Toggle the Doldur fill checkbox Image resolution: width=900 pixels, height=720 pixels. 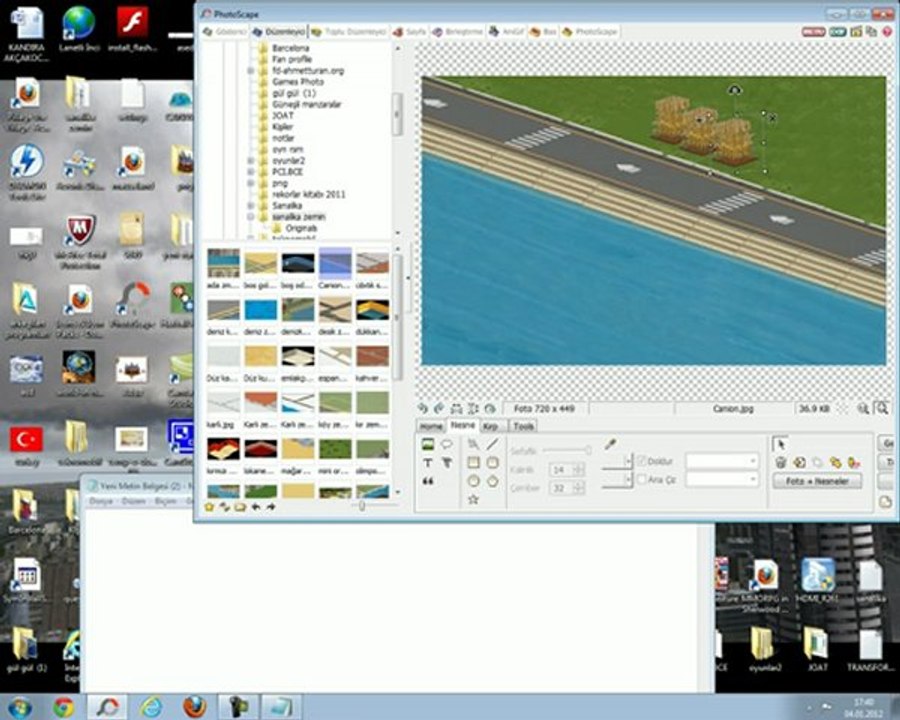[642, 461]
